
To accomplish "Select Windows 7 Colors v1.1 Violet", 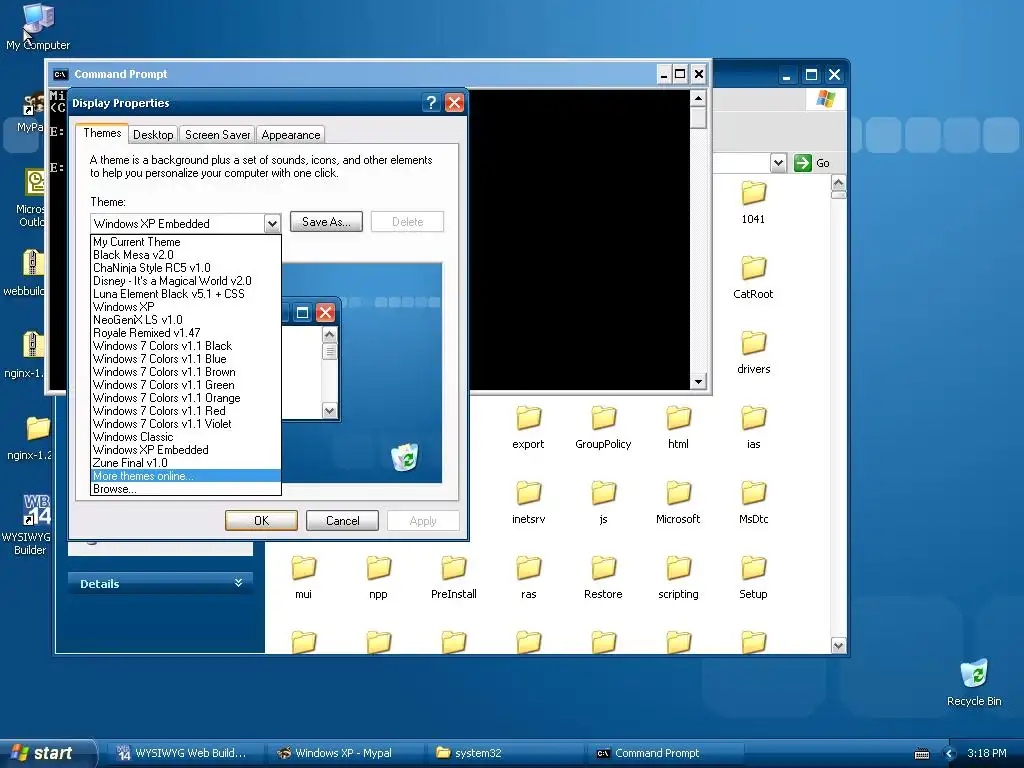I will (x=185, y=424).
